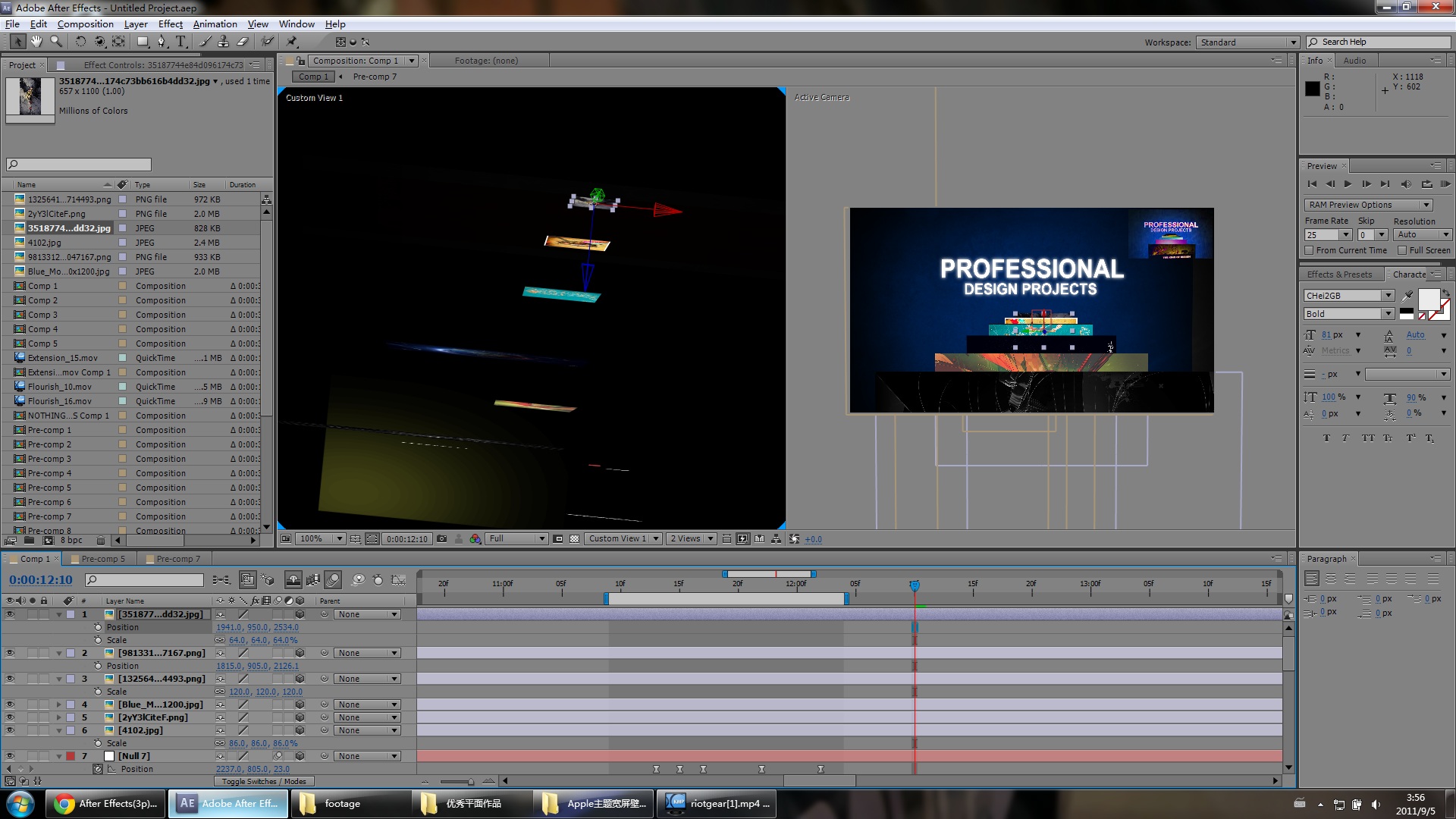Select the Puppet Pin tool
The image size is (1456, 819).
(292, 42)
